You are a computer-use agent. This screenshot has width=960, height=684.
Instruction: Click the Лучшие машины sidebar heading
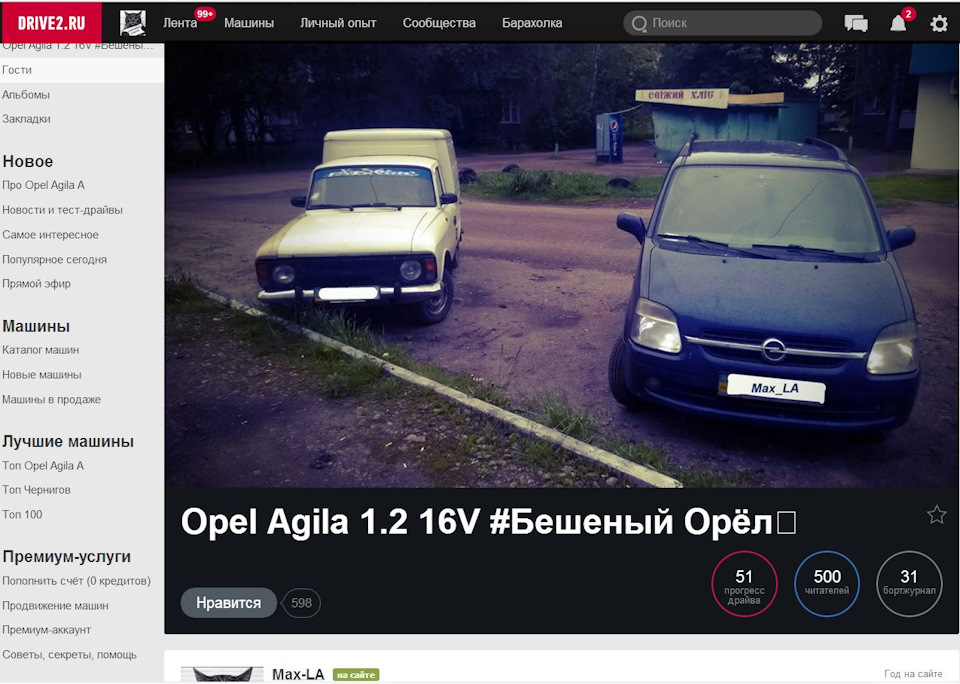tap(68, 442)
